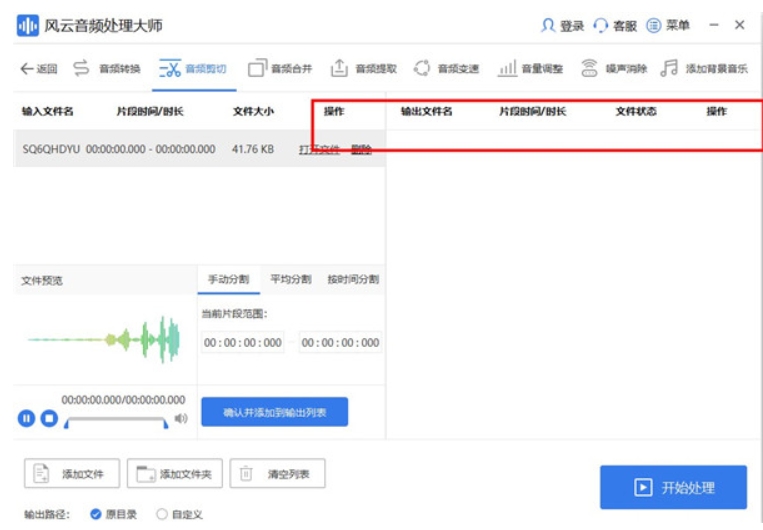Click the segment start time field

(x=243, y=343)
